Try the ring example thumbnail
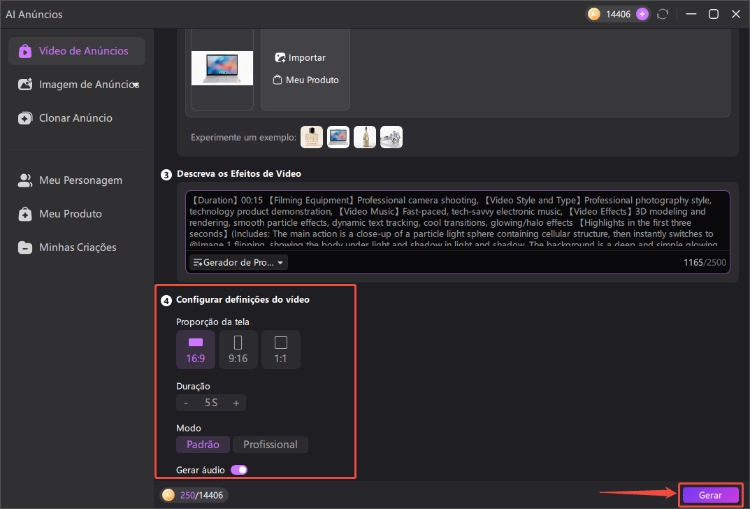 pyautogui.click(x=391, y=137)
